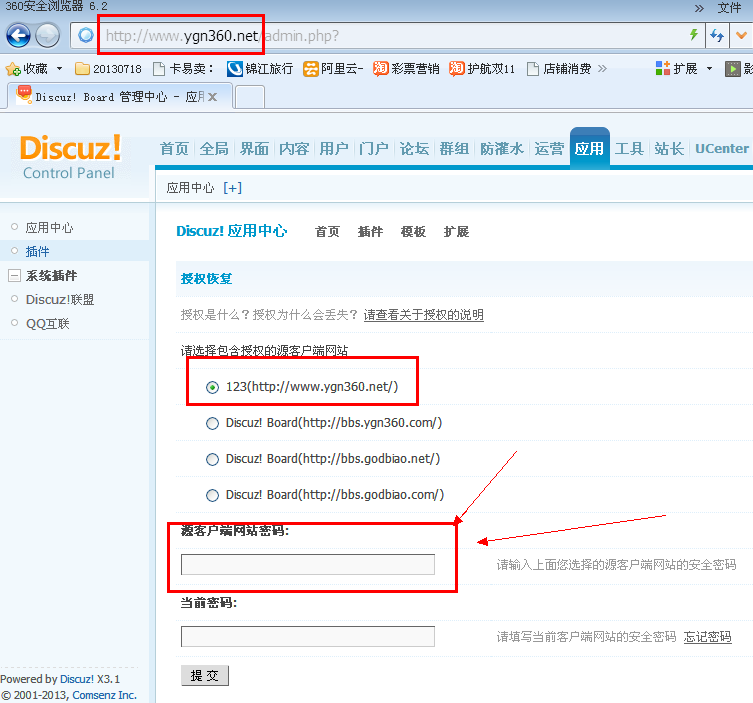This screenshot has height=703, width=753.
Task: Open the 护航双11 bookmark
Action: pyautogui.click(x=482, y=69)
